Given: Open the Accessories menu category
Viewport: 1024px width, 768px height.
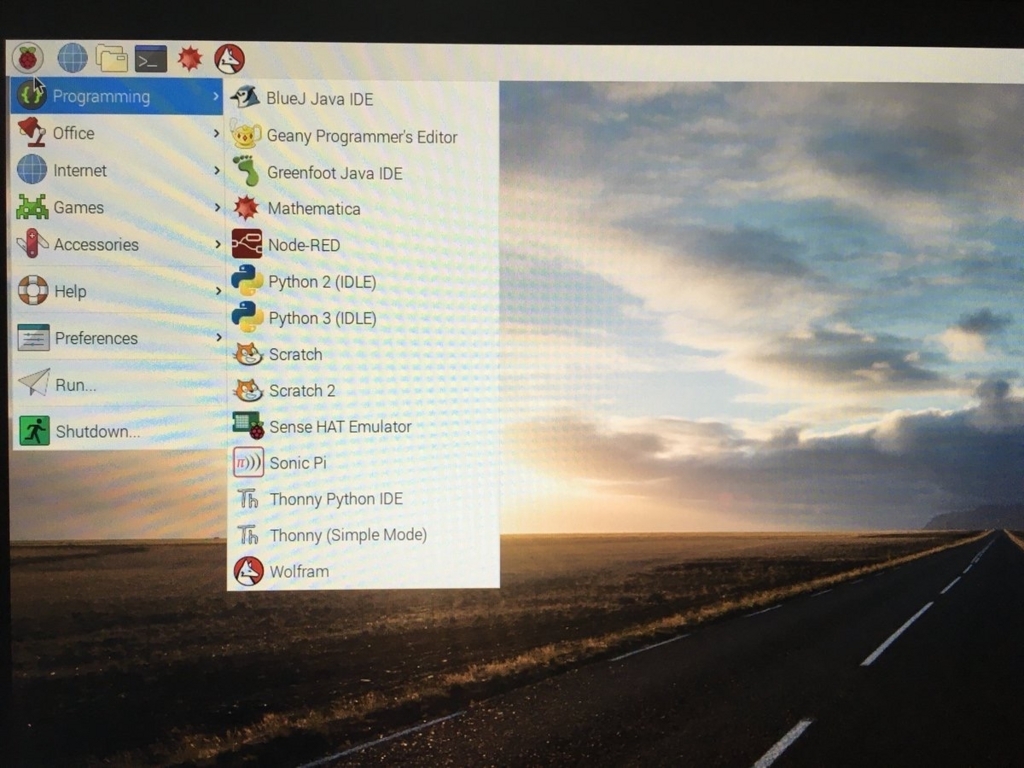Looking at the screenshot, I should [119, 244].
